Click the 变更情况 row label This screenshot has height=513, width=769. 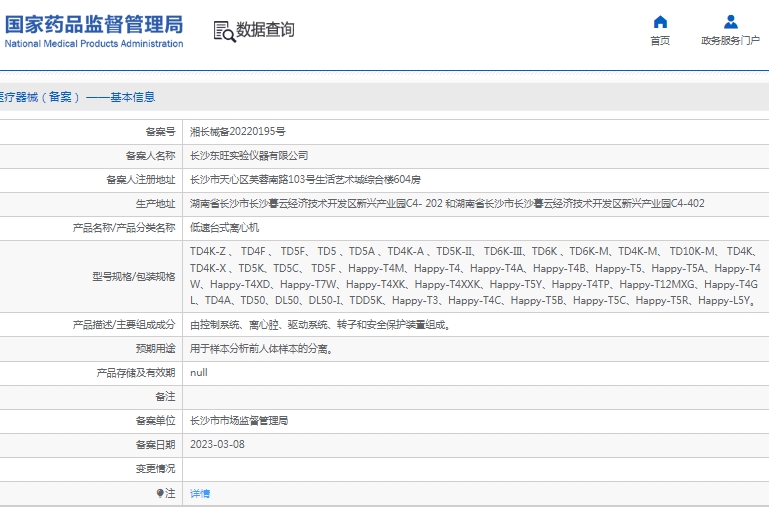tap(155, 468)
